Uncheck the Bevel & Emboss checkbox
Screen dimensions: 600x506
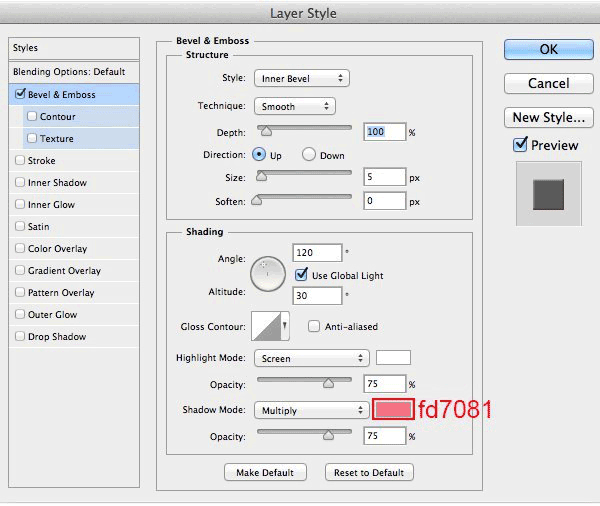click(x=20, y=94)
